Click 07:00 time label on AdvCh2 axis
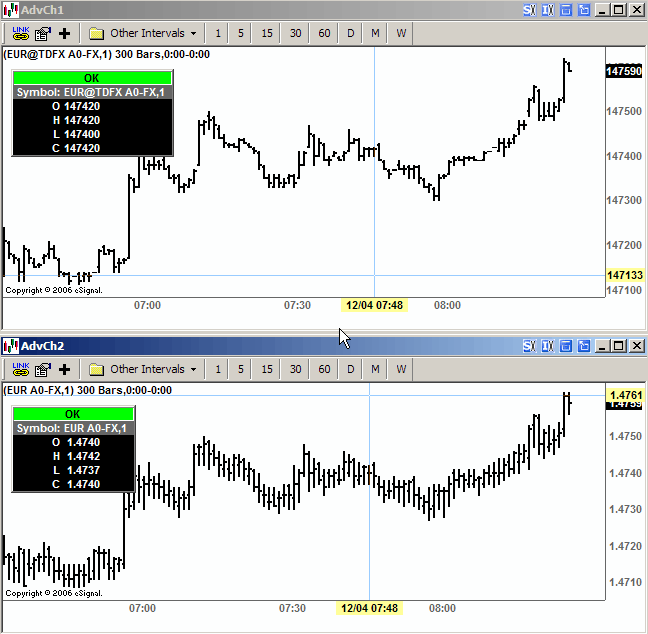Screen dimensions: 648x634 [142, 608]
